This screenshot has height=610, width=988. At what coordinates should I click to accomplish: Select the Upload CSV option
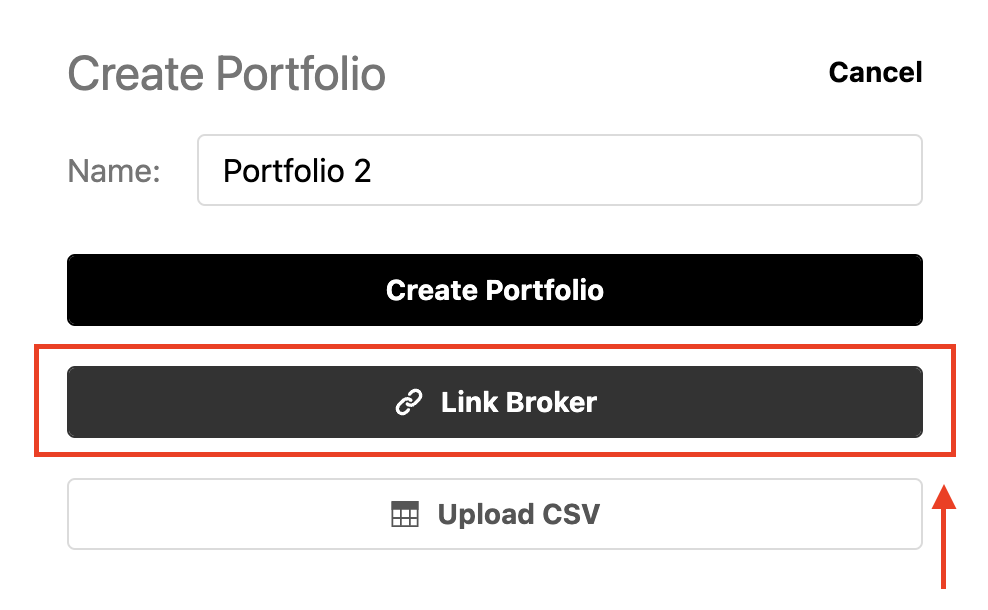click(494, 514)
